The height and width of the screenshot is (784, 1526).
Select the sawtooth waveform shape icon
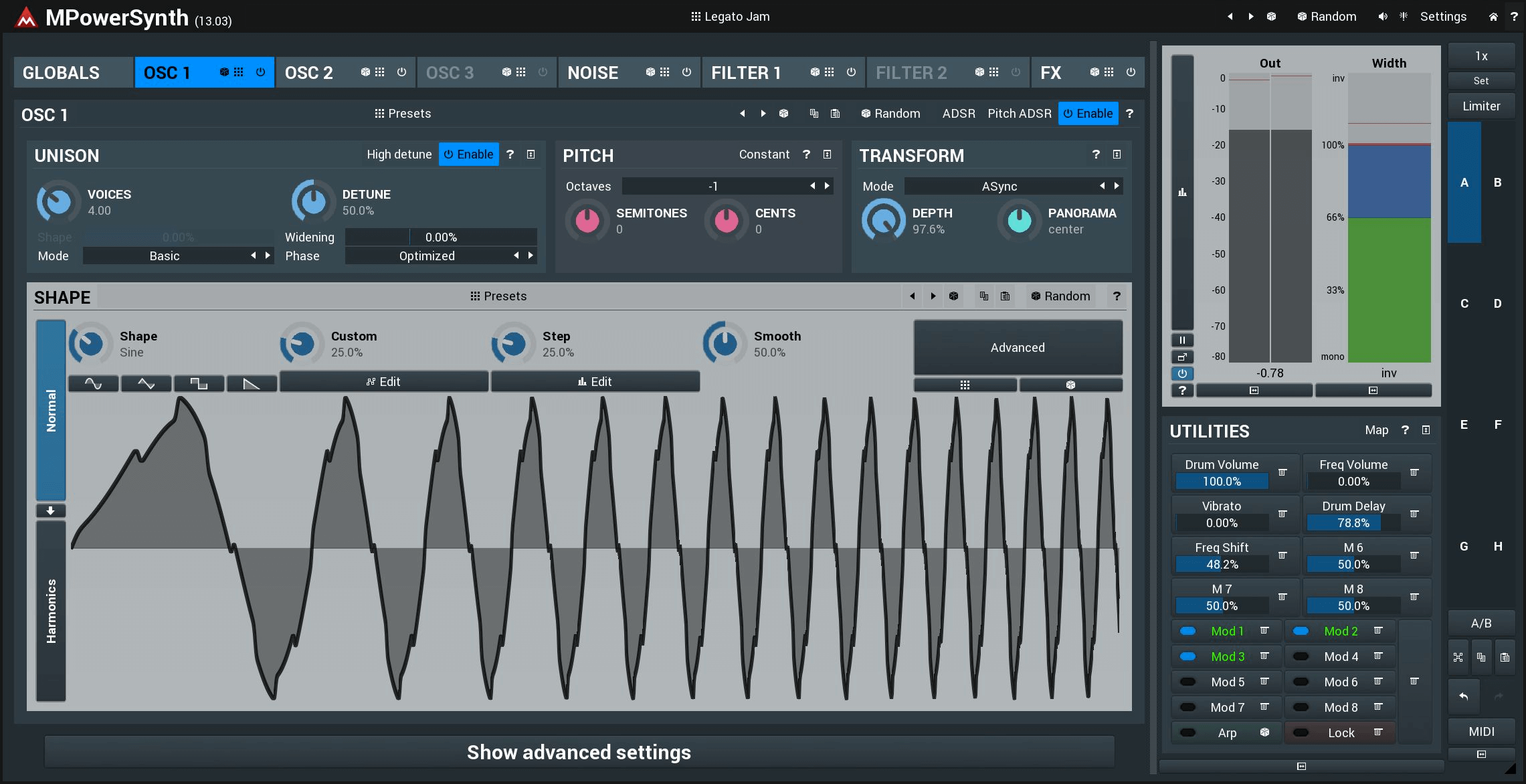(x=252, y=383)
